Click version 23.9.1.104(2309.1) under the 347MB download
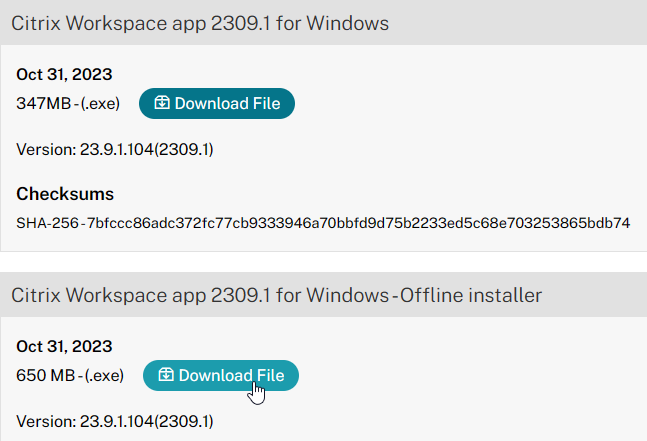647x441 pixels. [146, 149]
